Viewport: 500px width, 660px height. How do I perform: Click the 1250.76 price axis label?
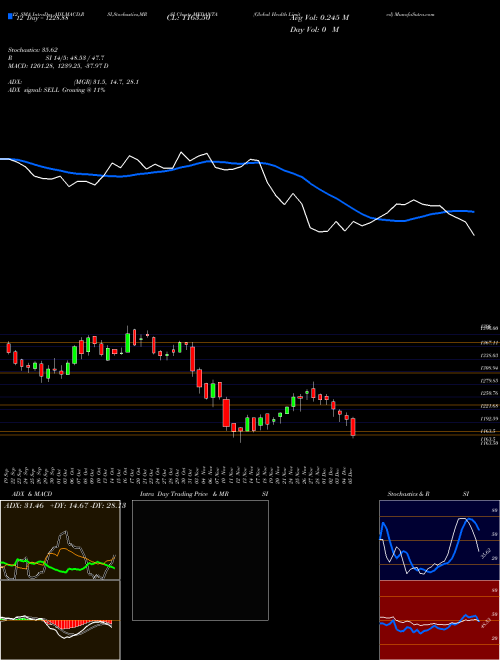489,393
